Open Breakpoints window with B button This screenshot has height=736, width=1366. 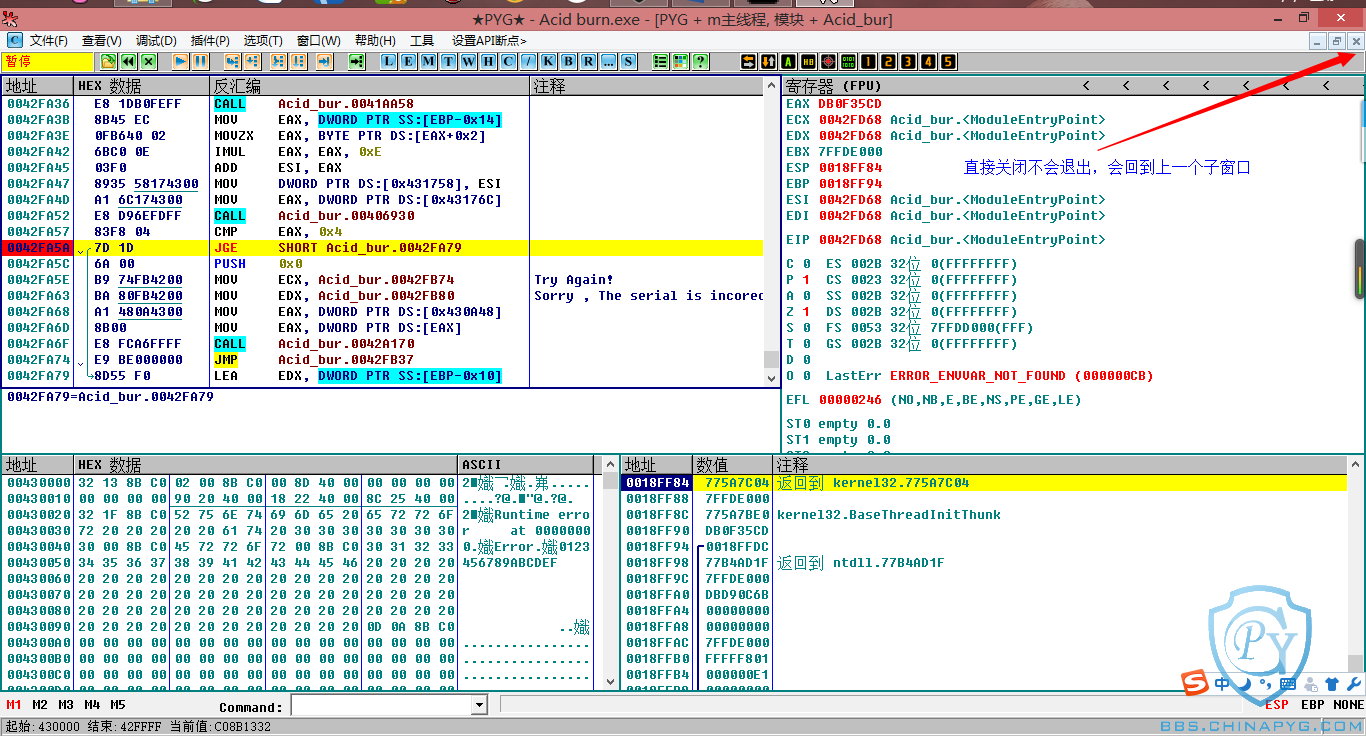pos(568,61)
